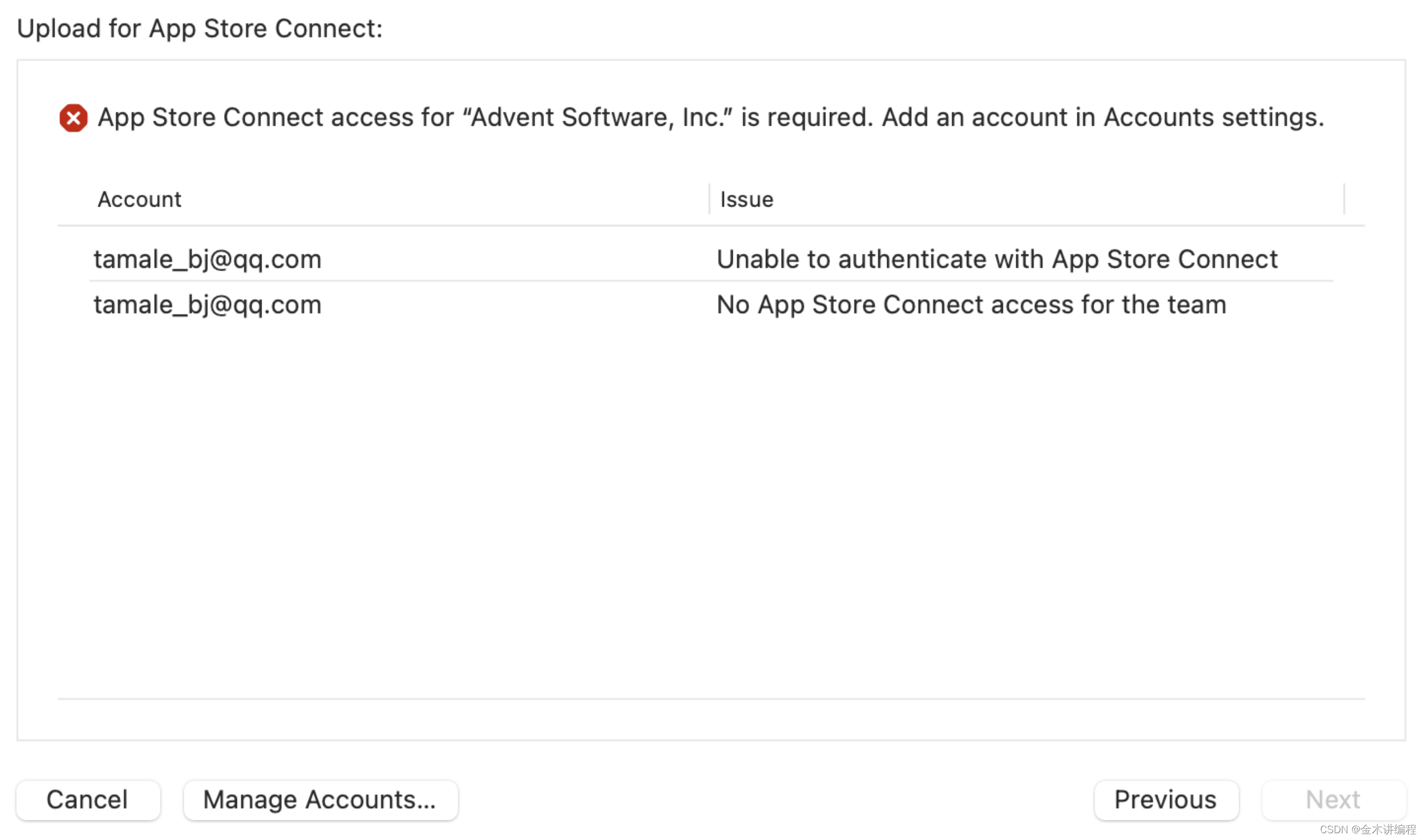
Task: Click divider between Account and Issue columns
Action: (x=709, y=199)
